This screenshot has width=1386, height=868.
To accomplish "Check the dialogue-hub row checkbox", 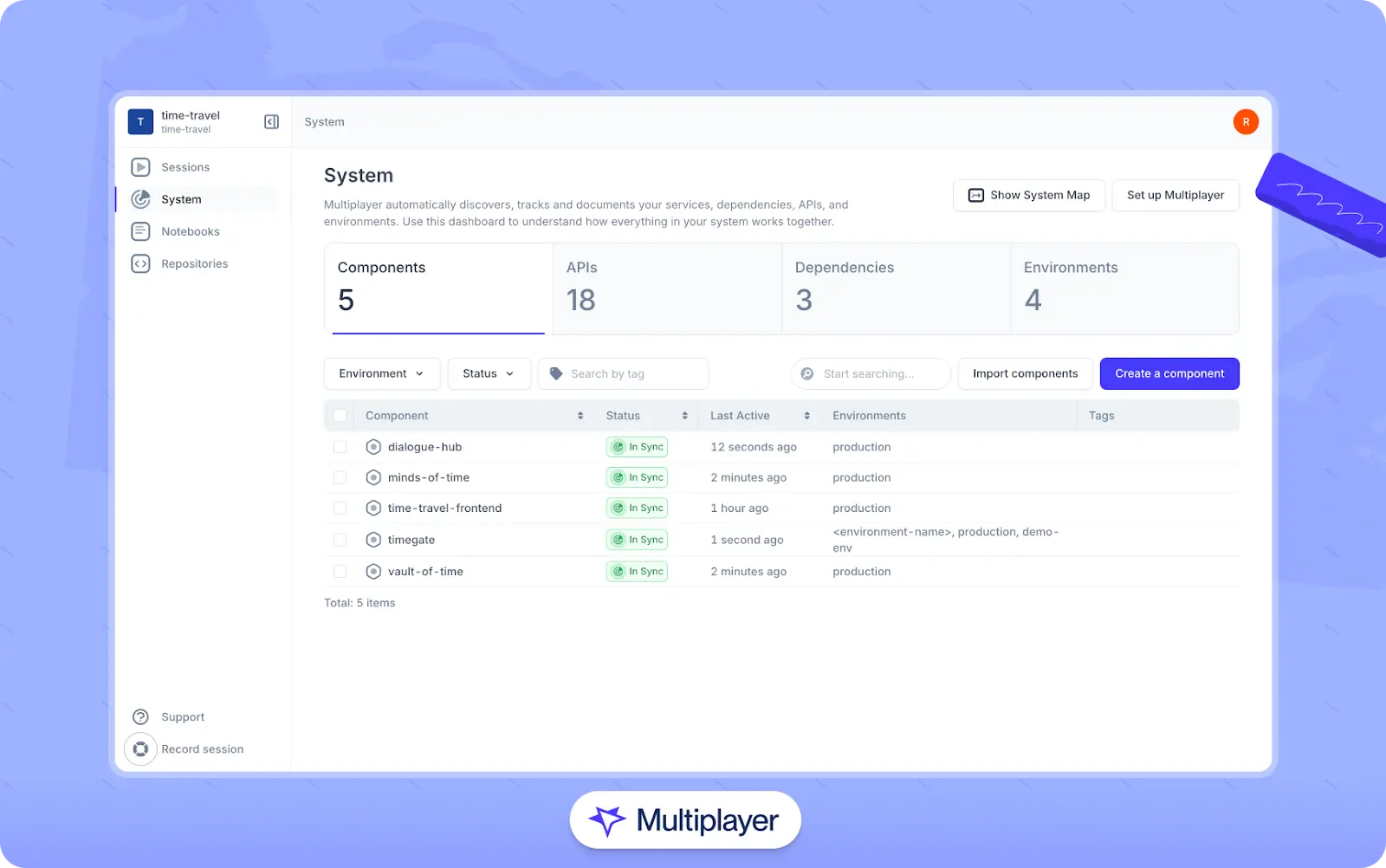I will coord(340,447).
